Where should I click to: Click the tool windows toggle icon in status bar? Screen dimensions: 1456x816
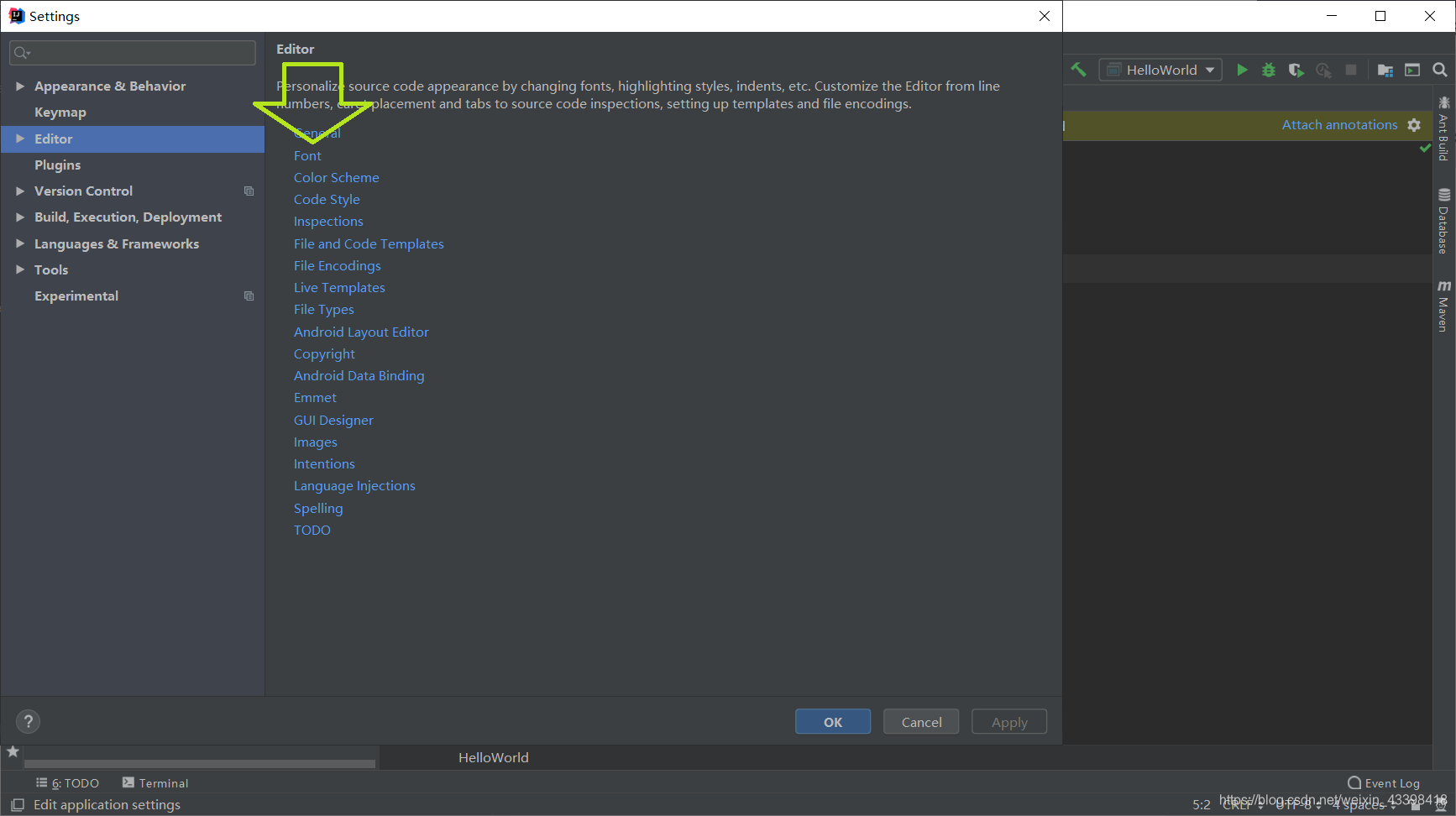[x=17, y=804]
